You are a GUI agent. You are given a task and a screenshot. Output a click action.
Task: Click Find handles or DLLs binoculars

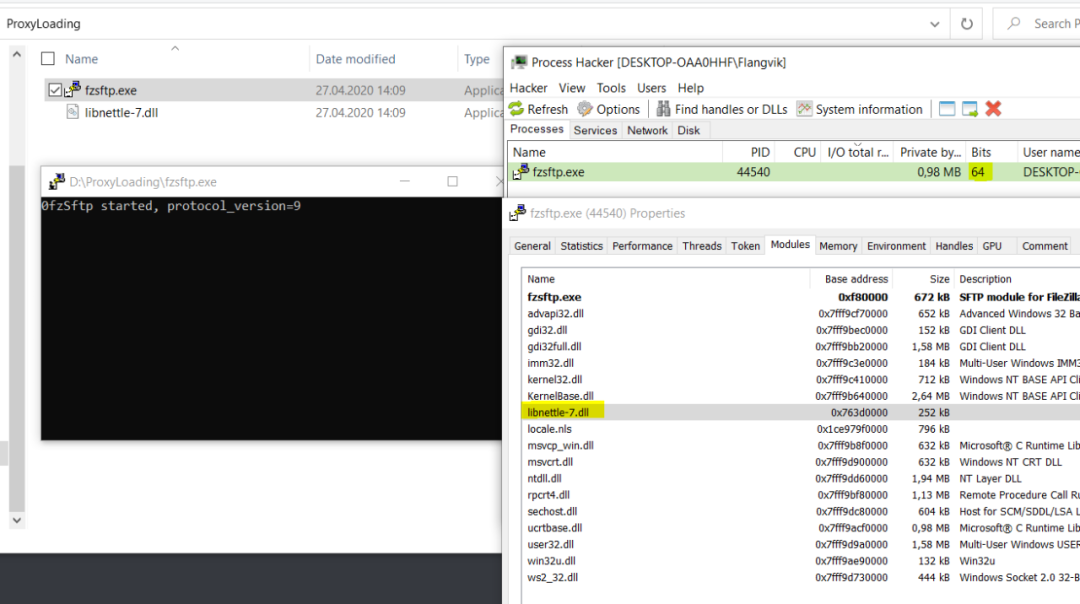coord(663,109)
